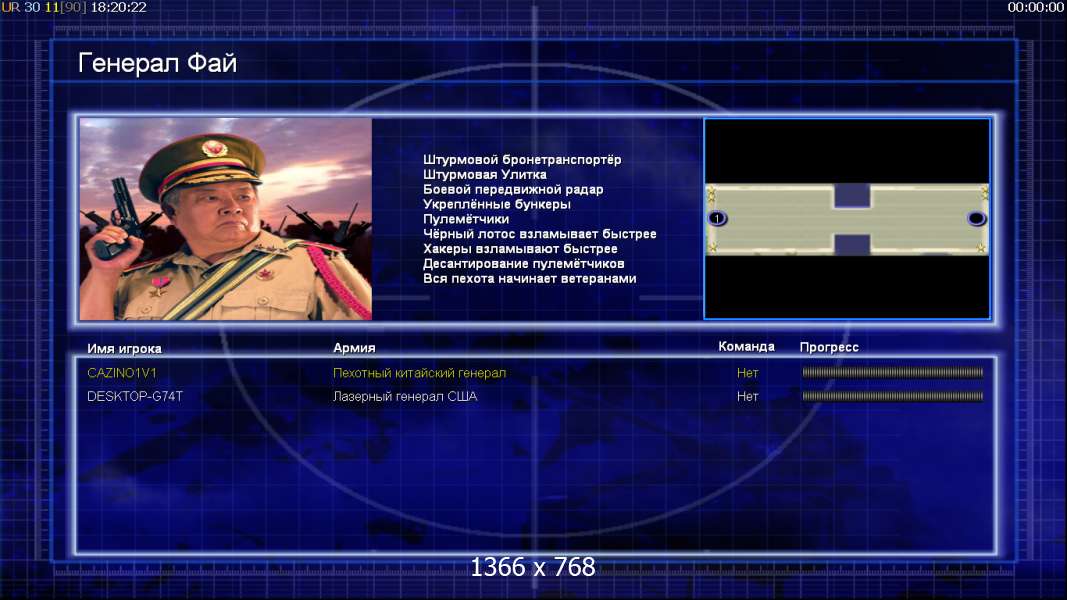Select "Вся пехота начинает ветеранами" line
The image size is (1067, 600).
pos(529,279)
